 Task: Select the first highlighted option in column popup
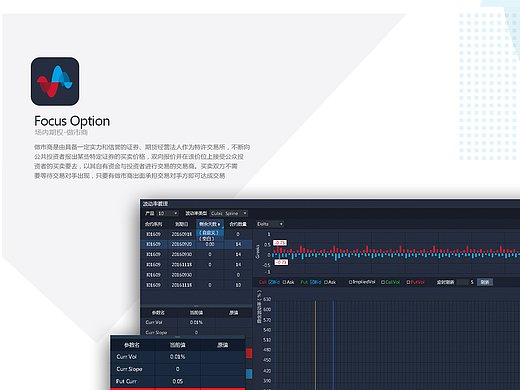209,233
